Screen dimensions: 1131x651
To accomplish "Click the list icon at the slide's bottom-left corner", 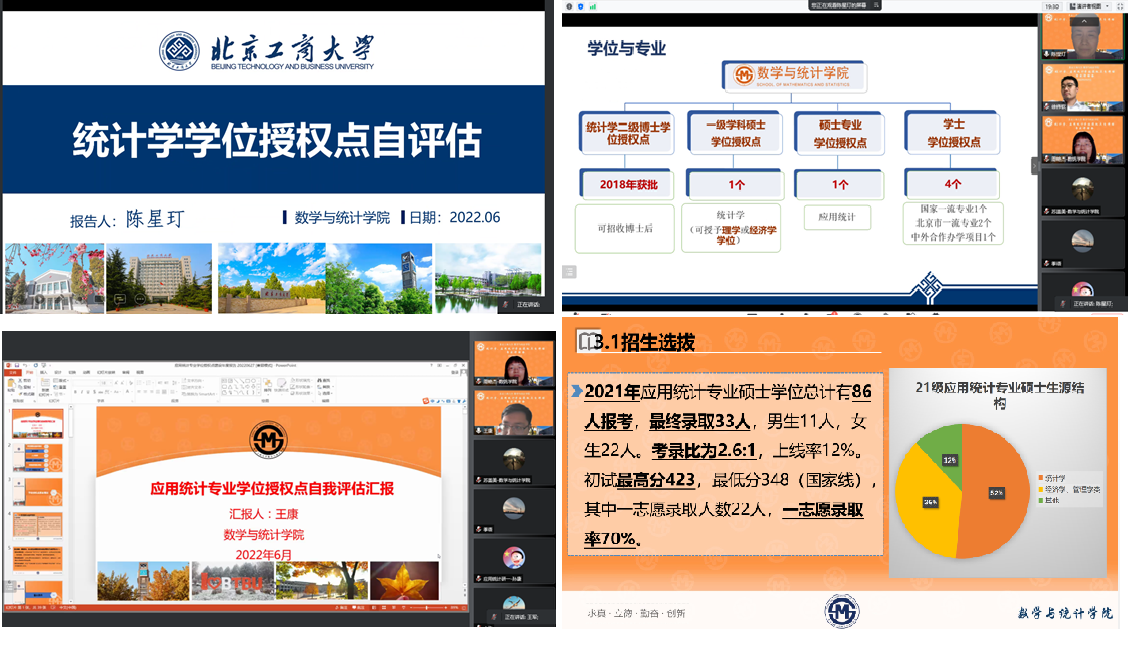I will pos(570,272).
